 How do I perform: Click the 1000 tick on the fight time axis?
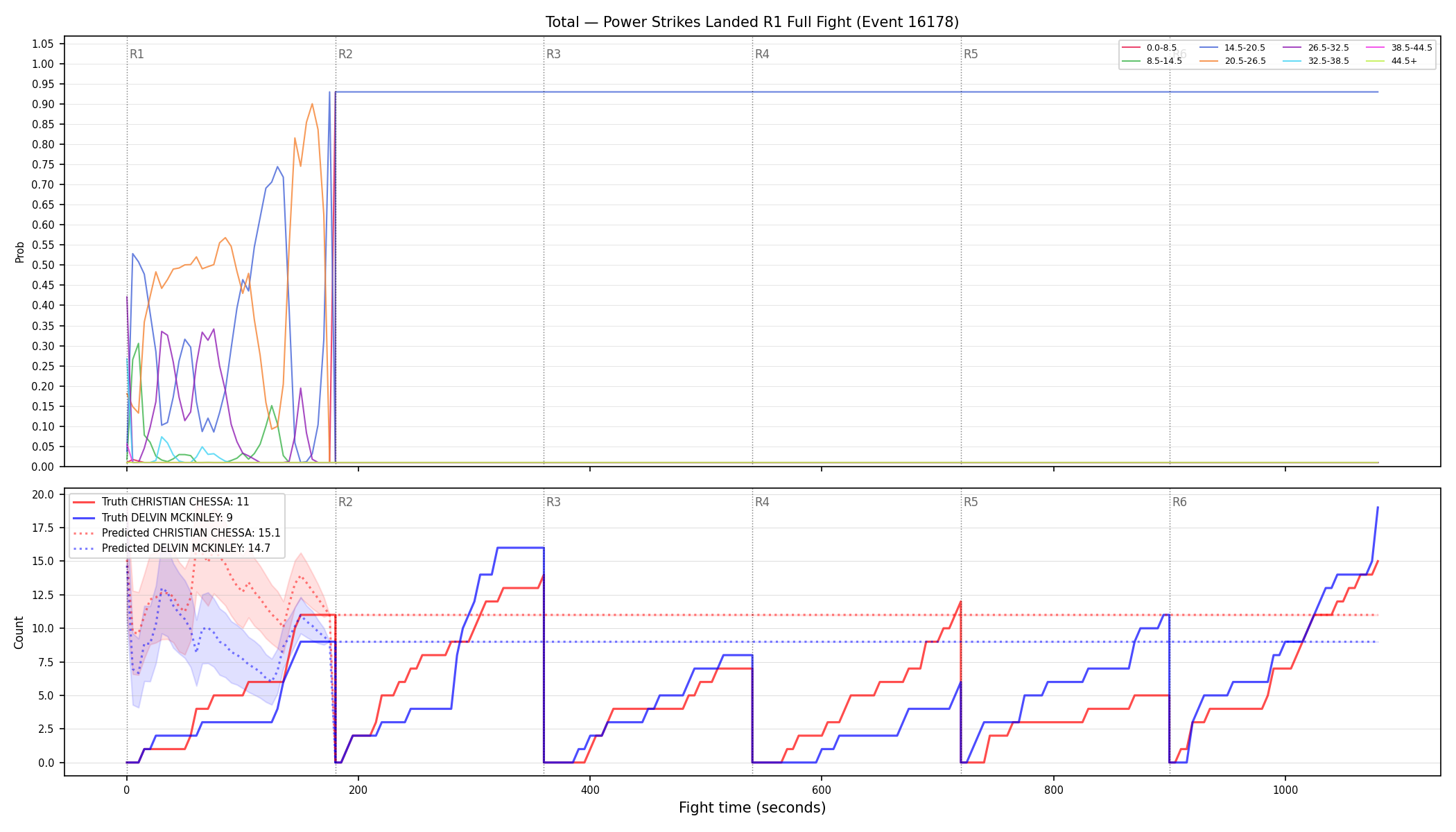(1285, 790)
